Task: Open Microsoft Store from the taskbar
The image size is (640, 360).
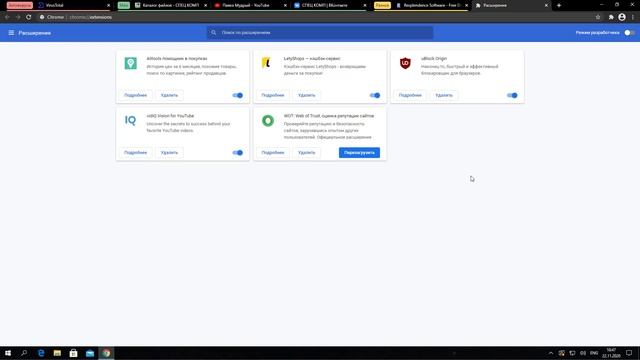Action: click(x=73, y=353)
